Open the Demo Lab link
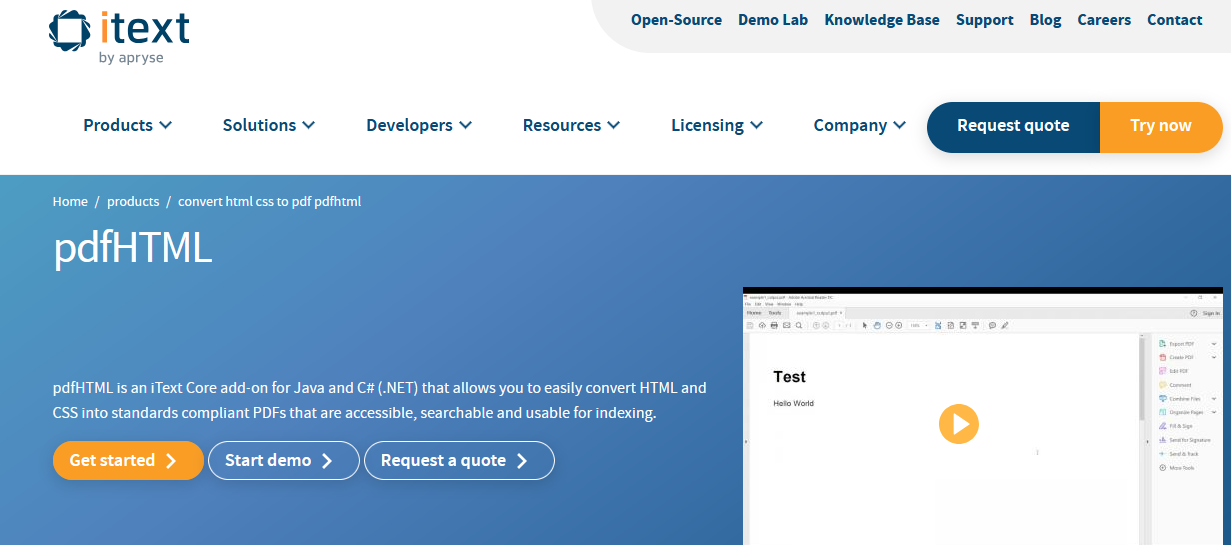Image resolution: width=1231 pixels, height=545 pixels. pos(773,20)
